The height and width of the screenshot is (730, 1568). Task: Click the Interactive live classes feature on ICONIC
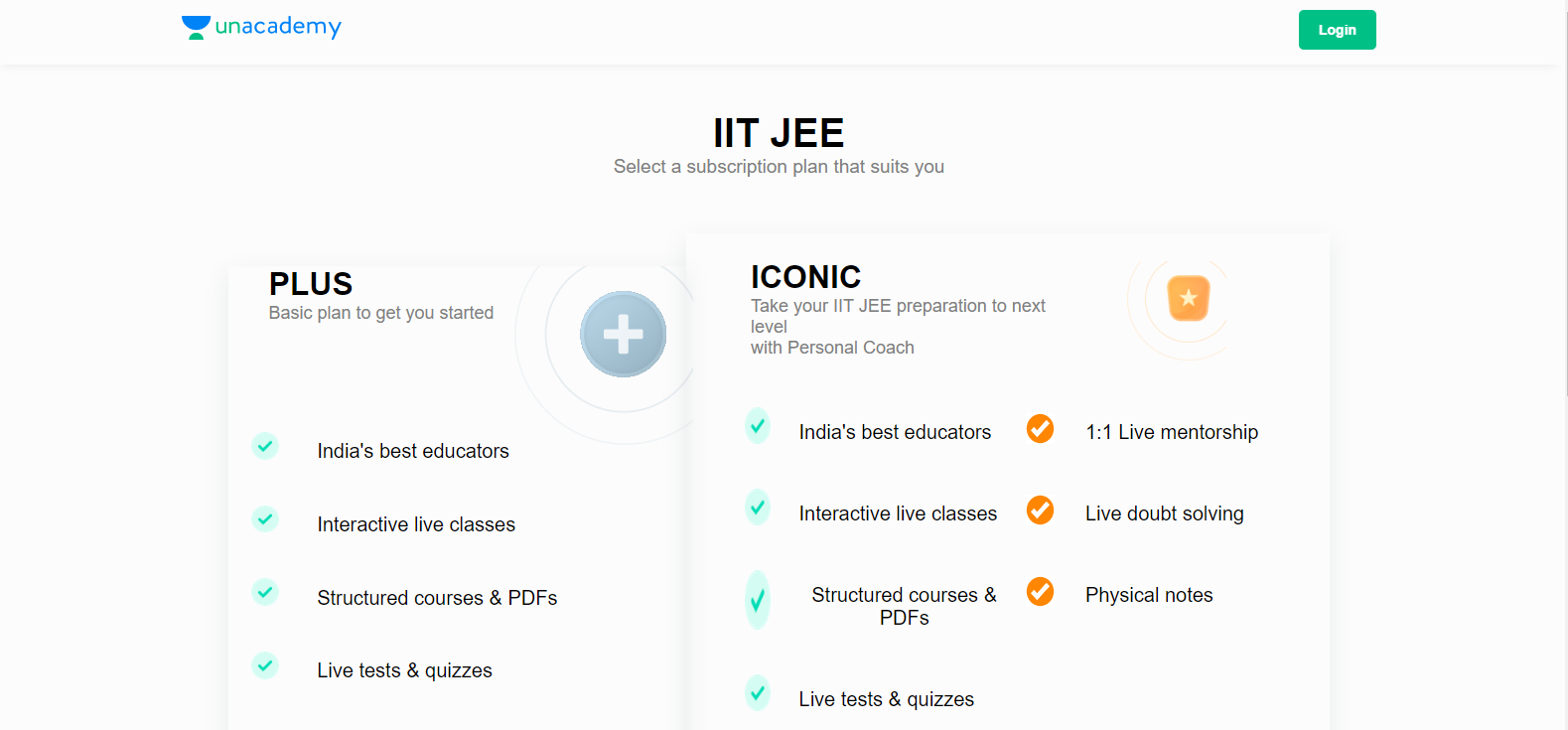(897, 513)
